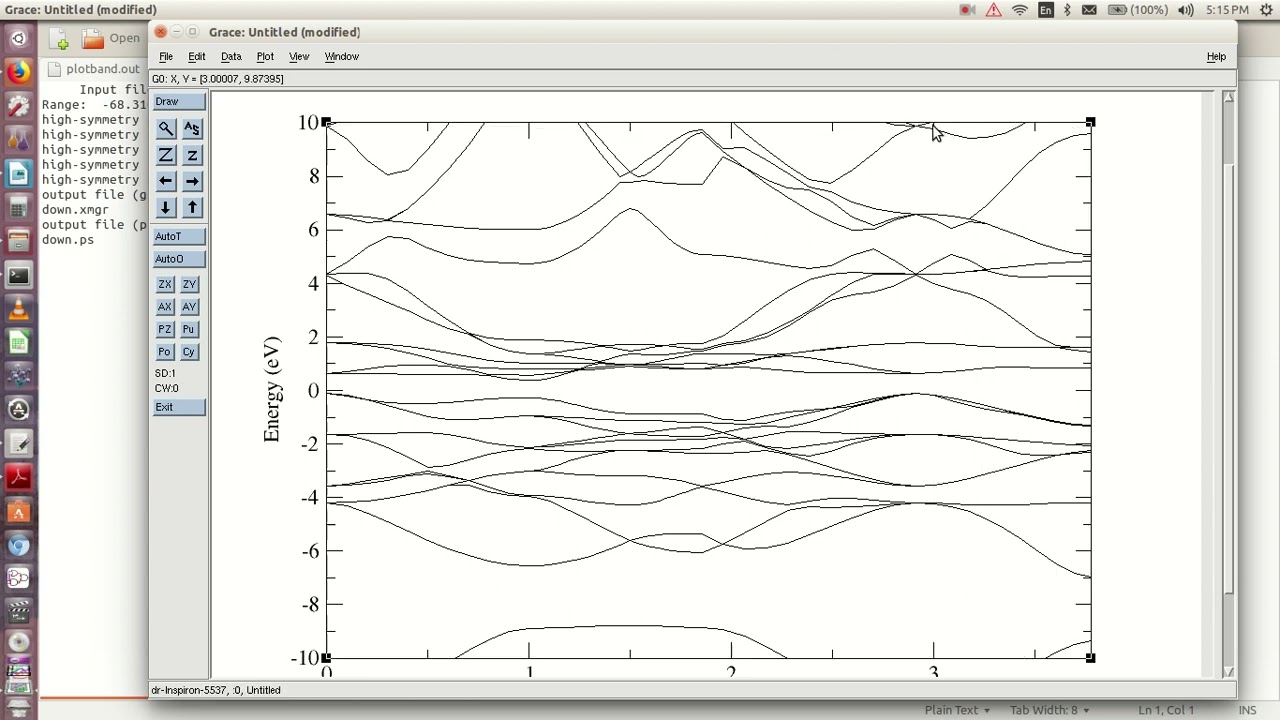Screen dimensions: 1280x720
Task: Click the Draw button
Action: (179, 102)
